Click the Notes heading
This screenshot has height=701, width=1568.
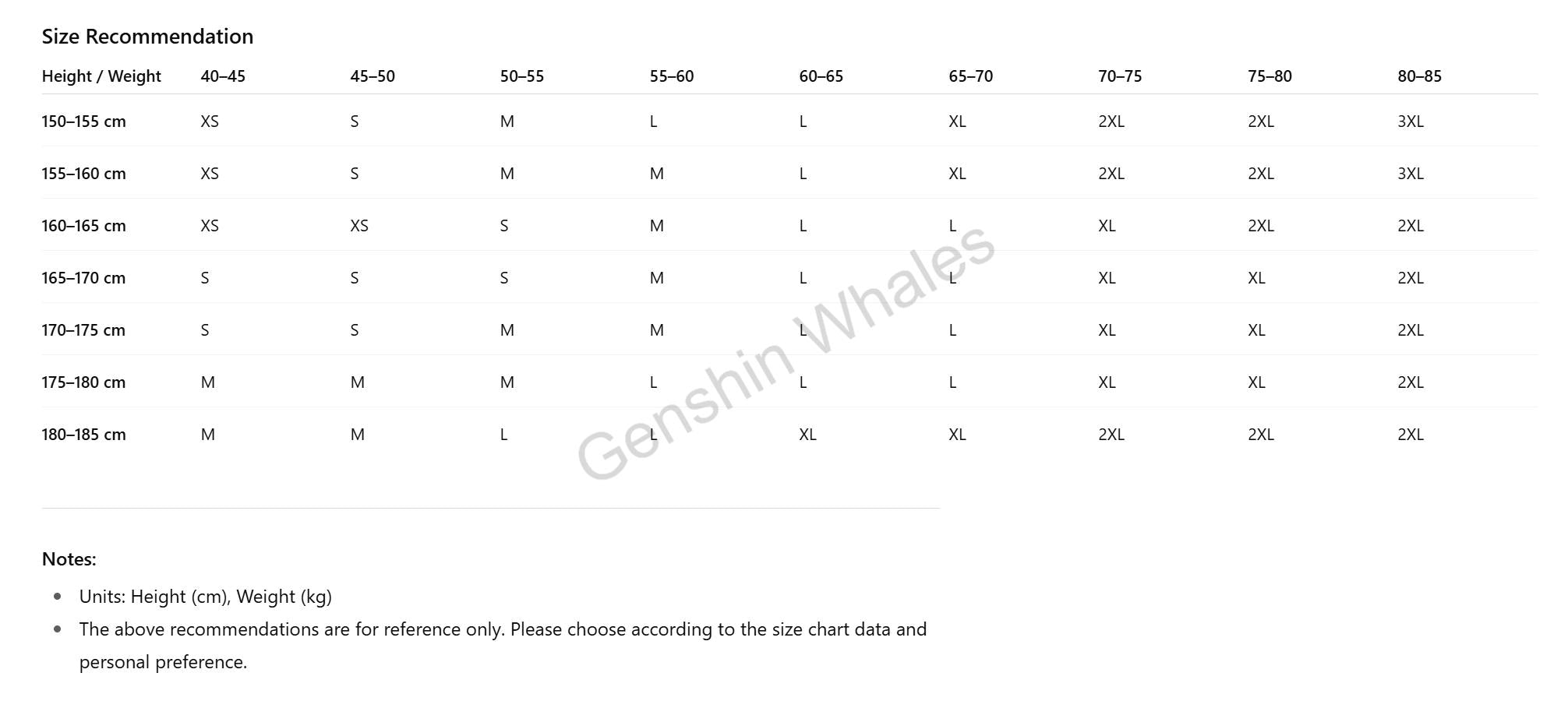pos(69,559)
